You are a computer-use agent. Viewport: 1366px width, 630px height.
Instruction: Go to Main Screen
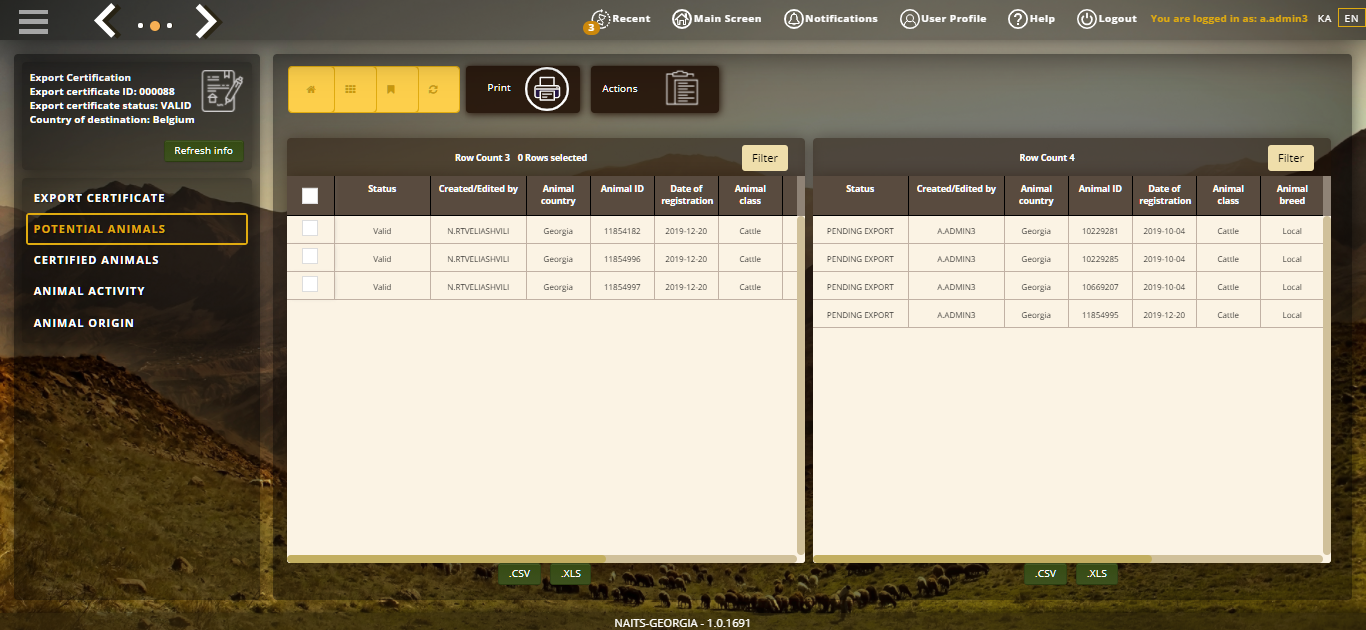tap(717, 18)
